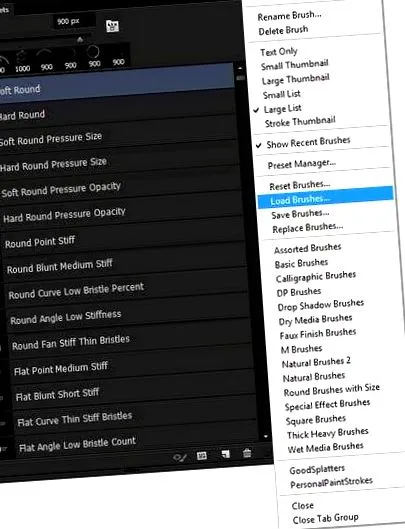The width and height of the screenshot is (405, 529).
Task: Click the brush list scroll down arrow
Action: coord(266,437)
